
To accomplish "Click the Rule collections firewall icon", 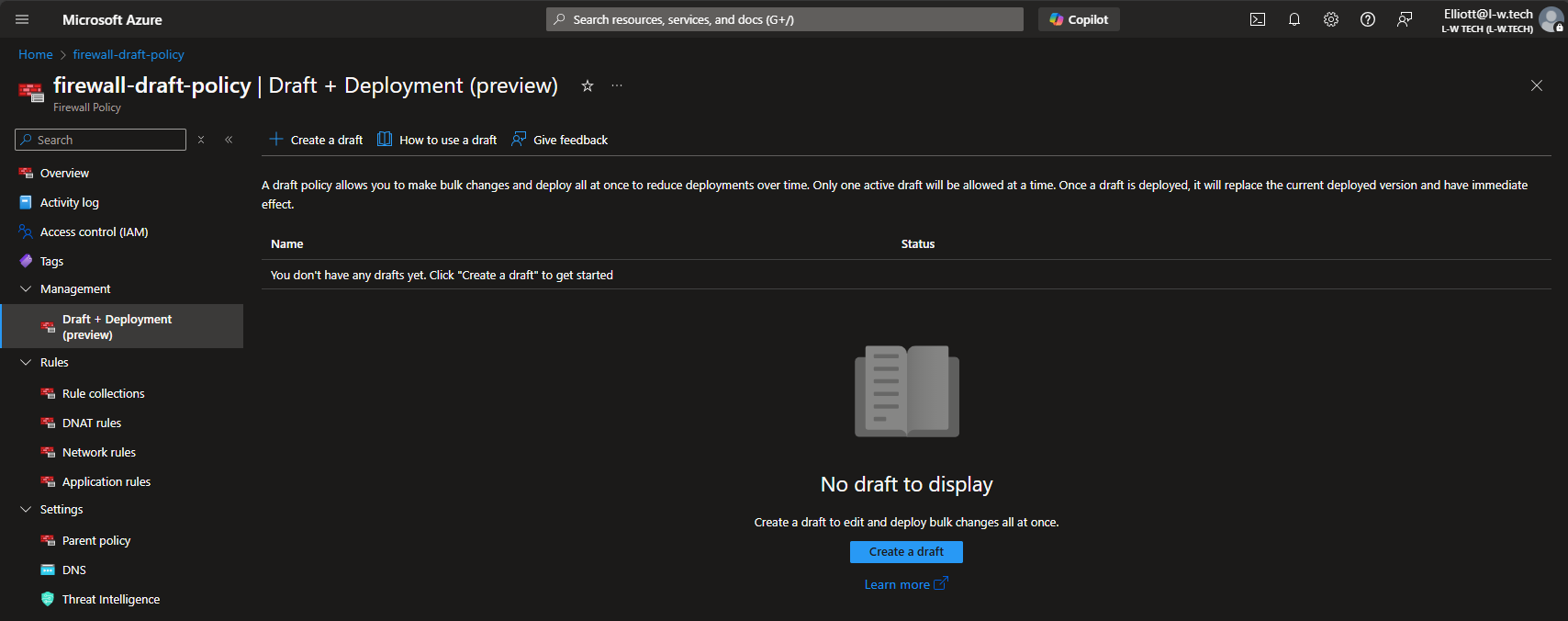I will coord(48,393).
